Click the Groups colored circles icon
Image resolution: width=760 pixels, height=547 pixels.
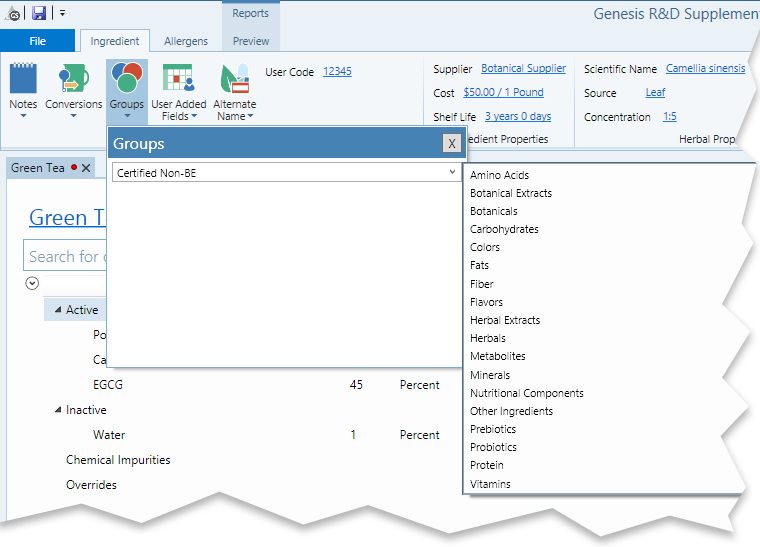coord(126,79)
